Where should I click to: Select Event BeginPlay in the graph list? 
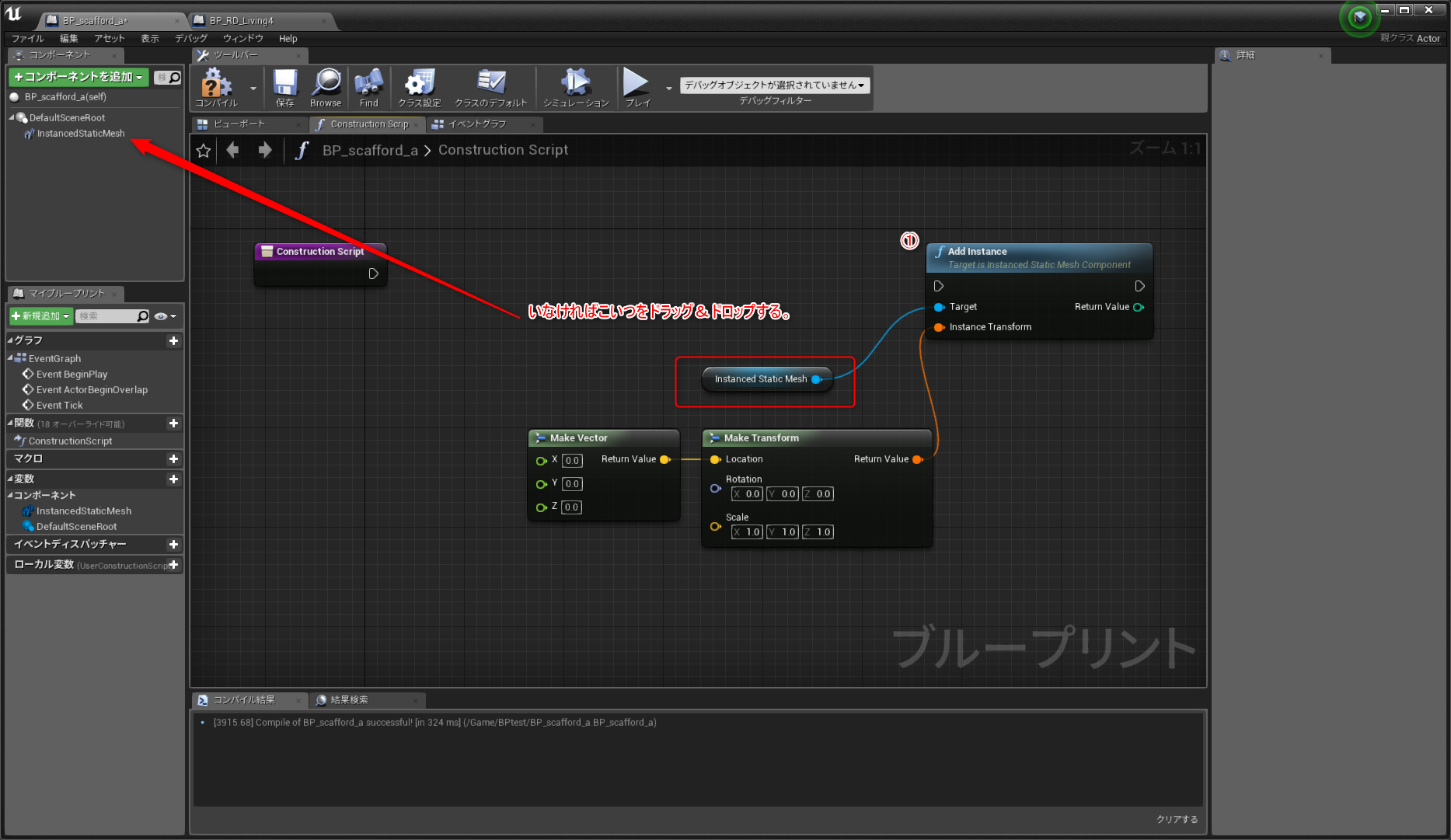[x=72, y=375]
